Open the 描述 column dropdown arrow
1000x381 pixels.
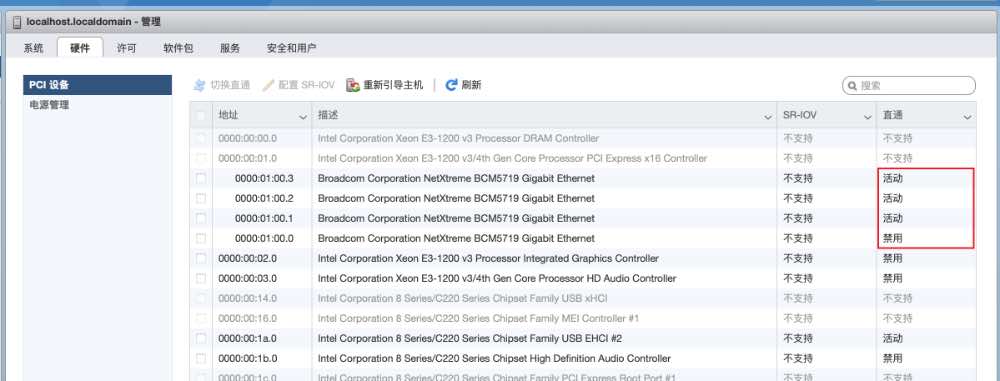[768, 117]
